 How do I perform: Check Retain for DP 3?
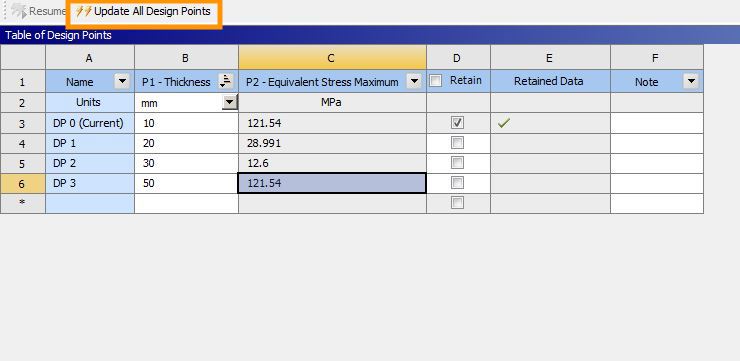(x=457, y=183)
